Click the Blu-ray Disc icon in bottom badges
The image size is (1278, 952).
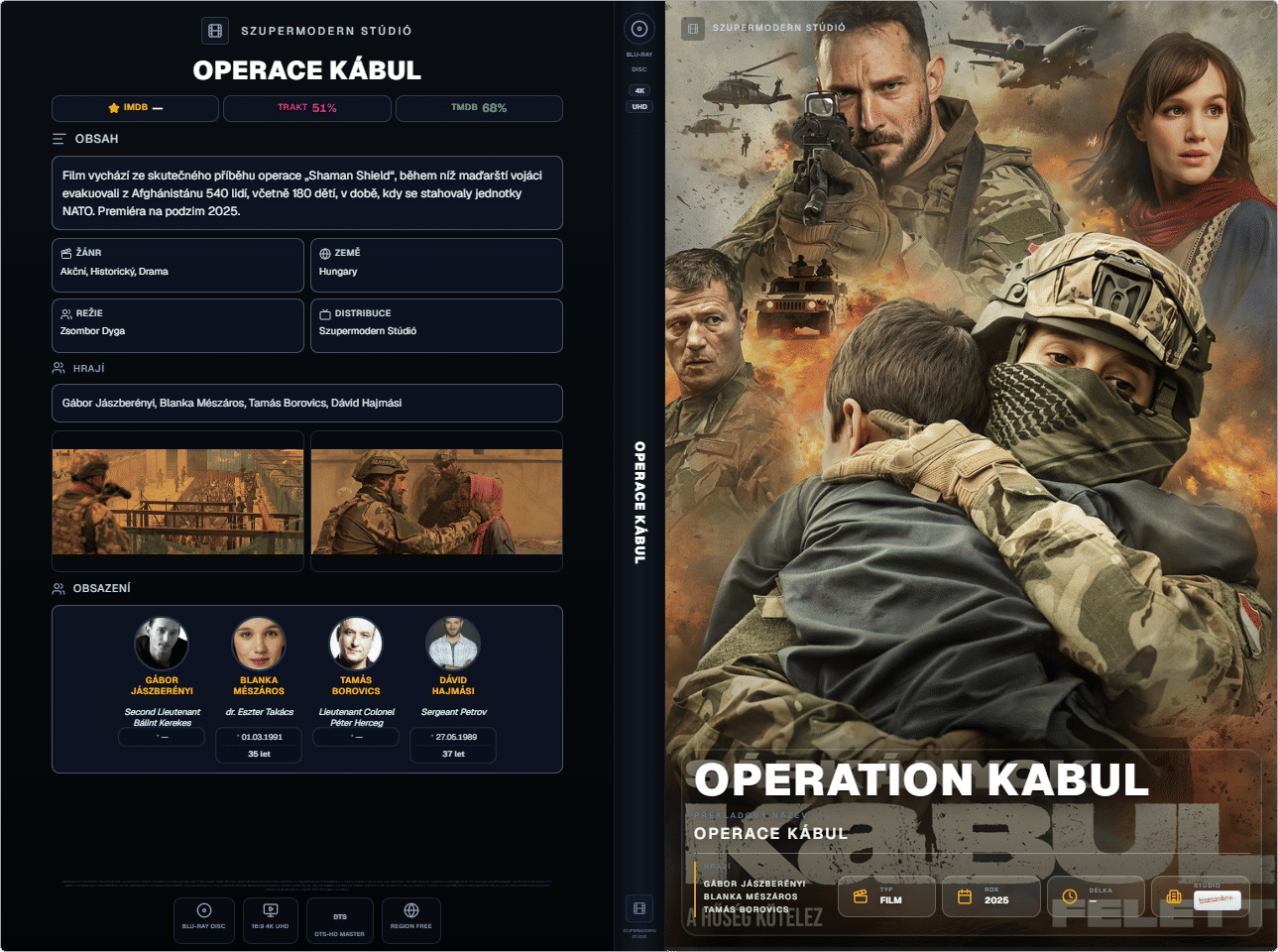[204, 910]
